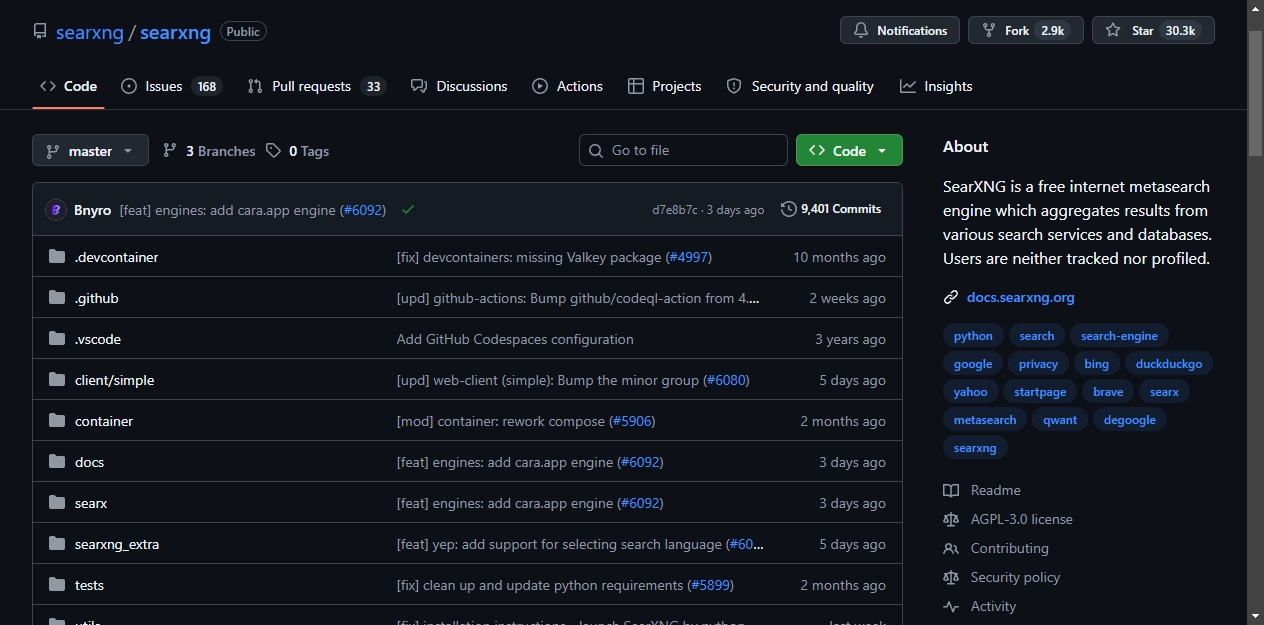
Task: Click the .vscode folder icon
Action: click(57, 339)
